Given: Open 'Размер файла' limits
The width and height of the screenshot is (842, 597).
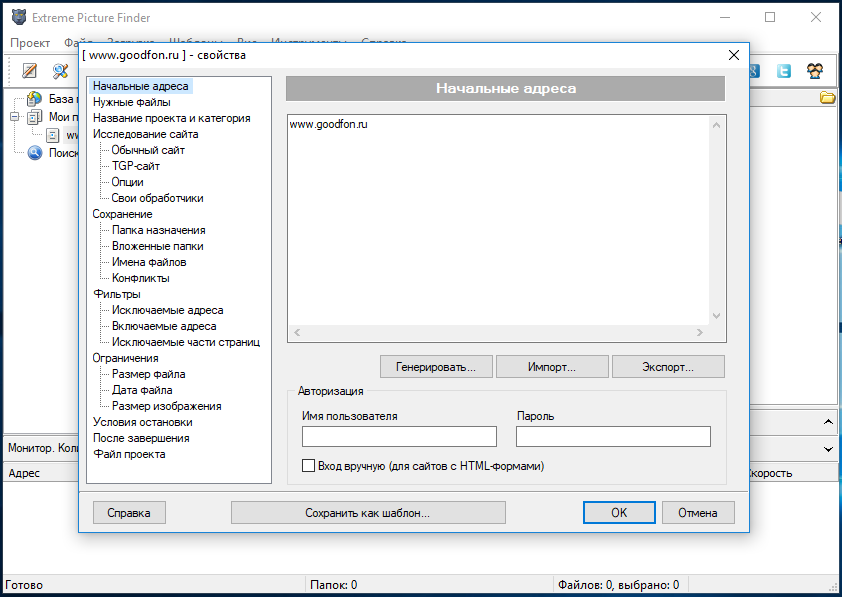Looking at the screenshot, I should 148,374.
